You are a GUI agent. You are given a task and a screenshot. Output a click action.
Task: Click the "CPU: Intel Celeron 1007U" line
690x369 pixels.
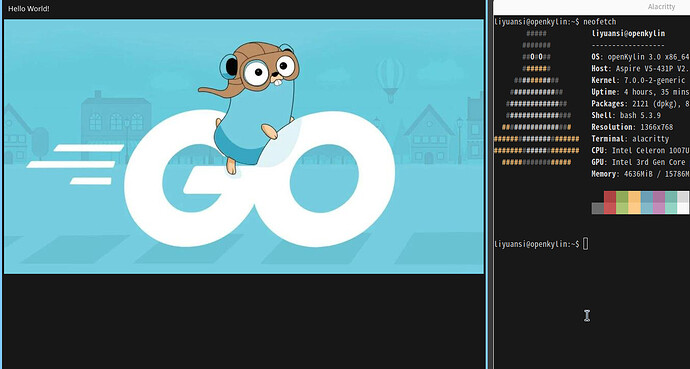coord(640,150)
